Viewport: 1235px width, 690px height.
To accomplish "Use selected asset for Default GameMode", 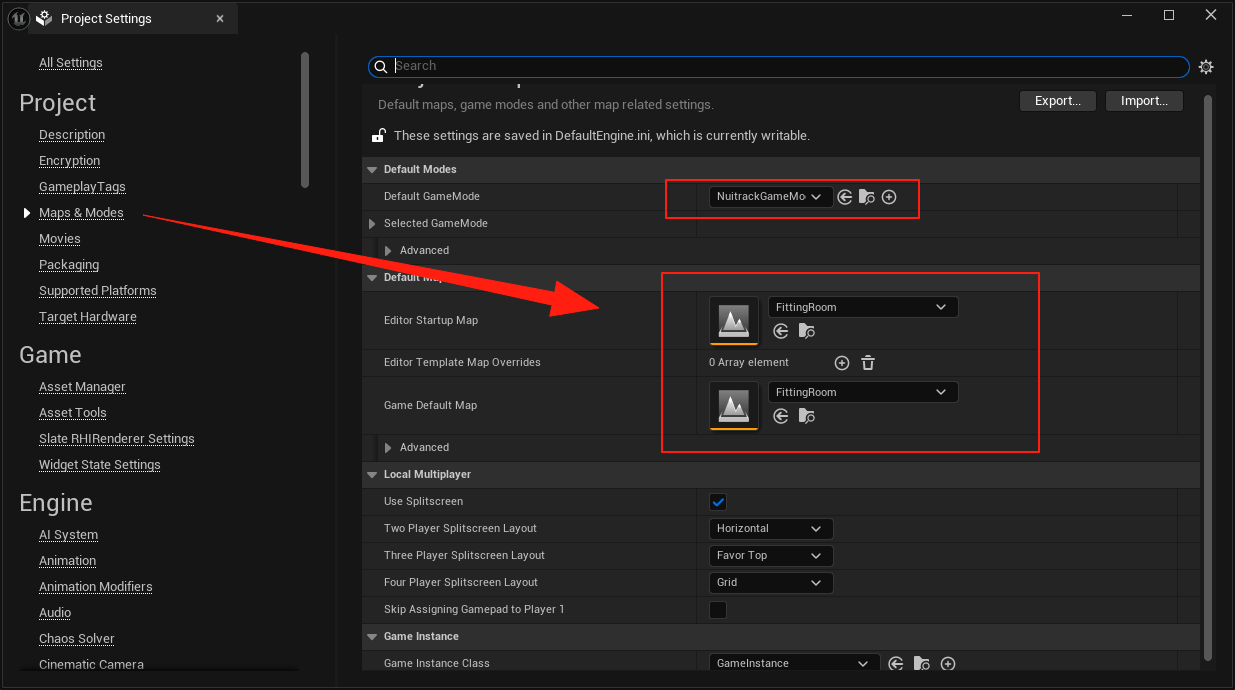I will coord(845,197).
